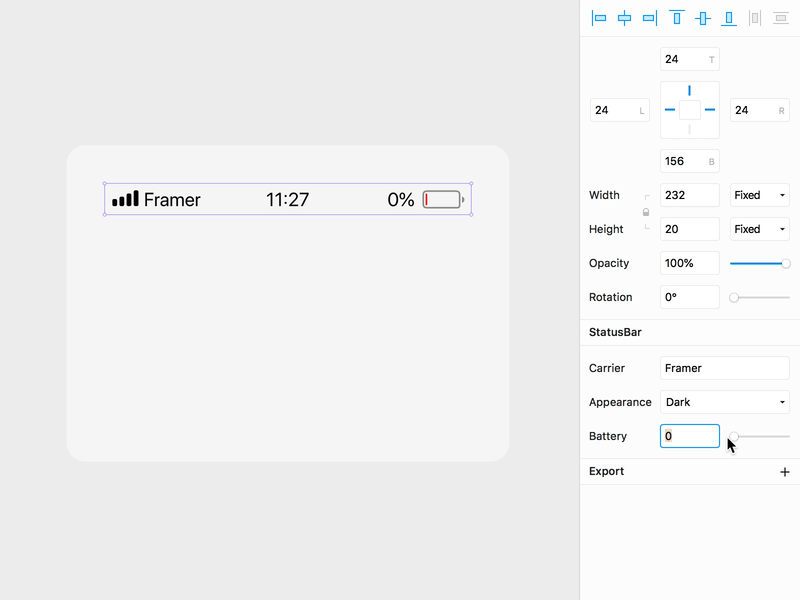800x600 pixels.
Task: Click the distribute horizontally icon
Action: point(755,18)
